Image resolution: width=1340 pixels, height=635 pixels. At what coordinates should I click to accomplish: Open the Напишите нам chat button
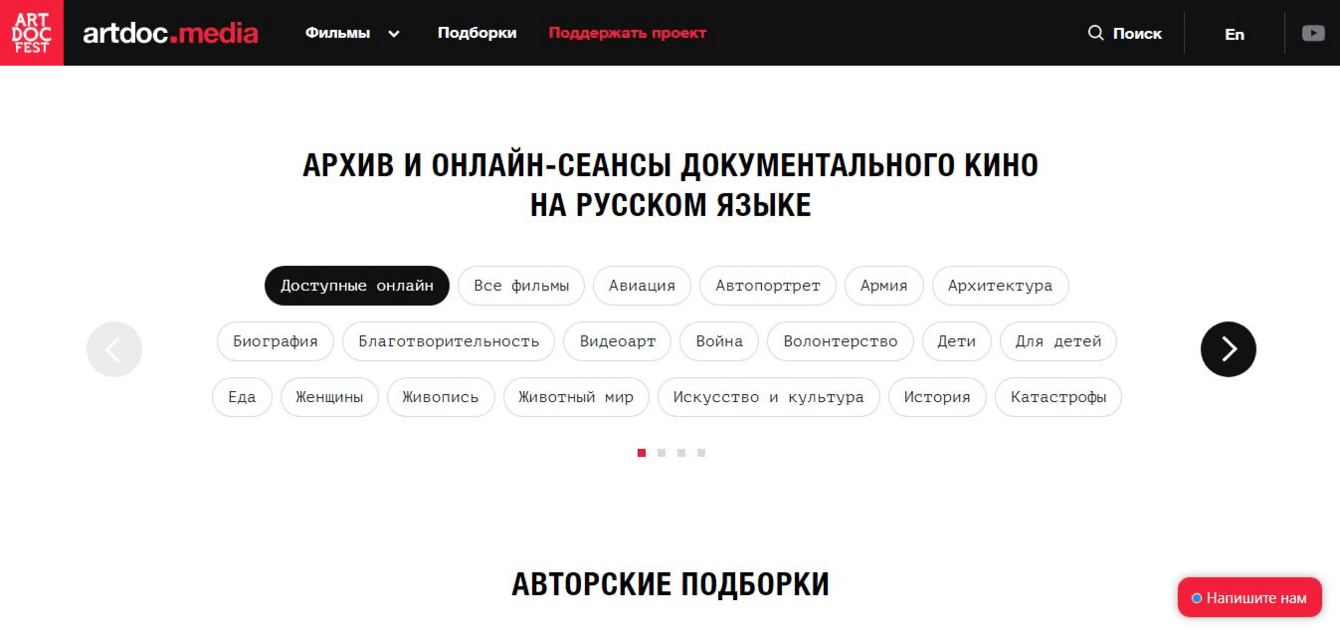pyautogui.click(x=1250, y=598)
